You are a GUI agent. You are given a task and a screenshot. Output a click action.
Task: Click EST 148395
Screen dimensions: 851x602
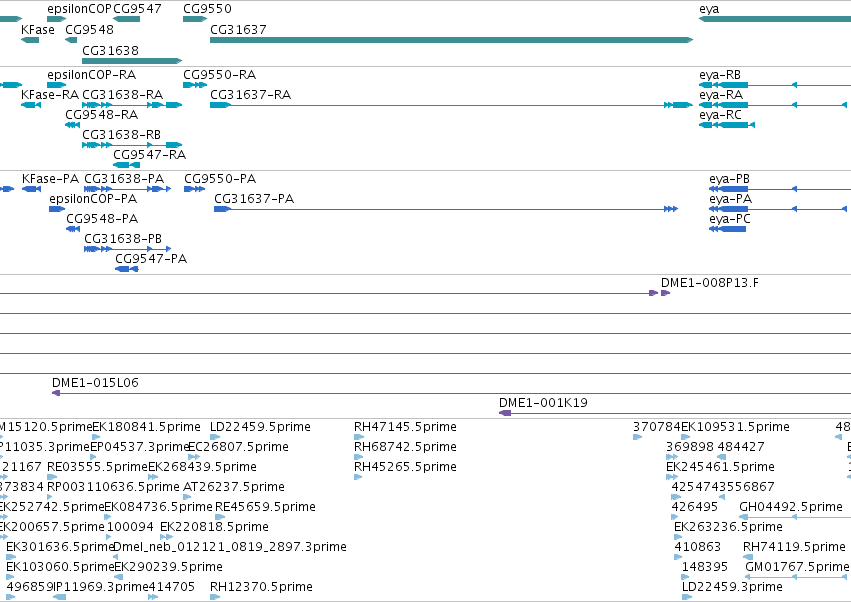[704, 567]
